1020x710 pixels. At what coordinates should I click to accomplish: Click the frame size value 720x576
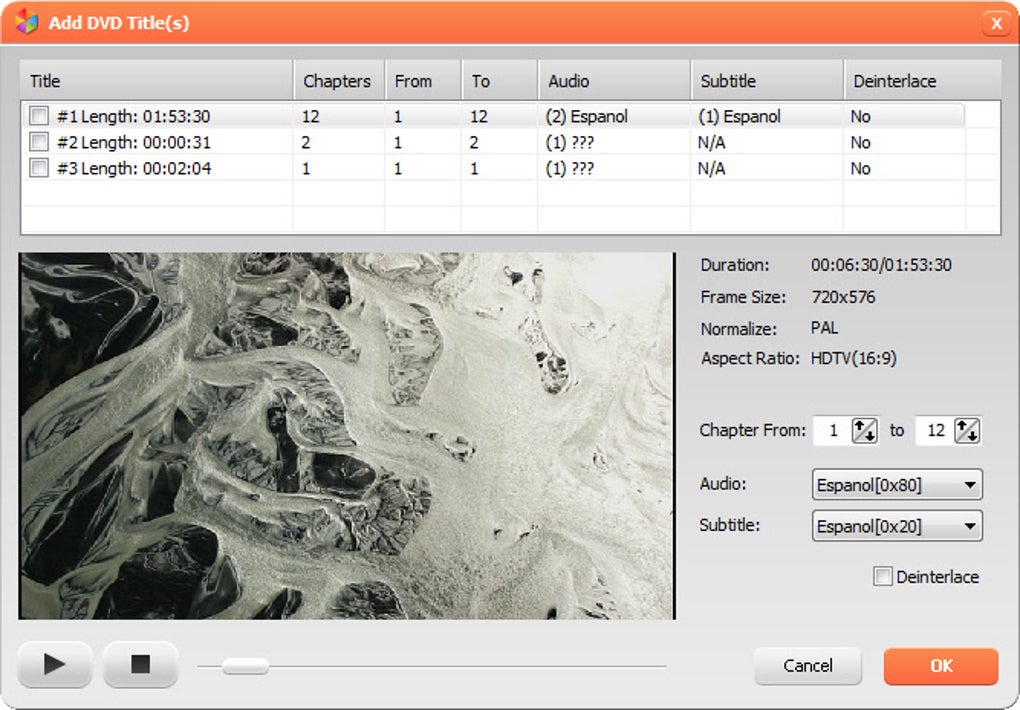coord(843,297)
